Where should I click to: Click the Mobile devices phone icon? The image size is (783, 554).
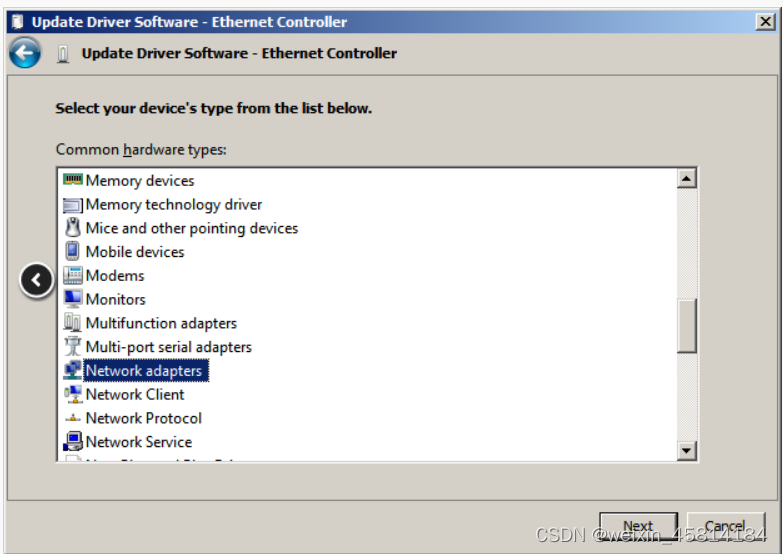72,251
